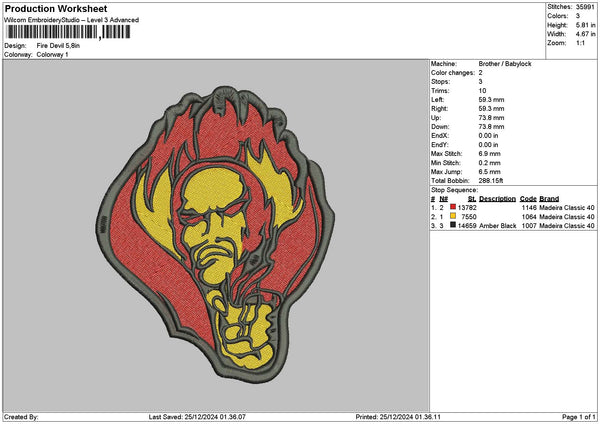Click the Fire Devil embroidery design preview

click(x=215, y=235)
